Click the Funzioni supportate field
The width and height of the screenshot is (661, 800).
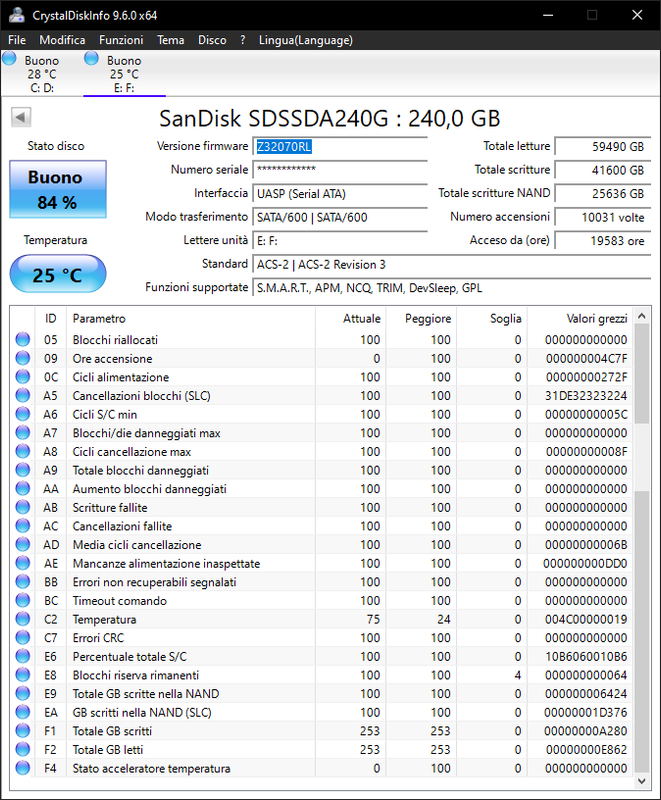click(x=451, y=288)
